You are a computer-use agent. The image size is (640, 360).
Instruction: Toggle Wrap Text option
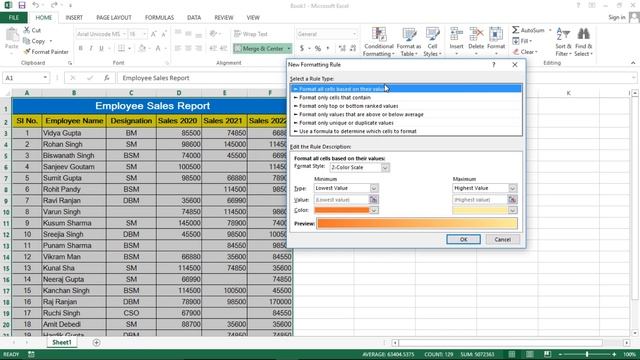tap(251, 34)
